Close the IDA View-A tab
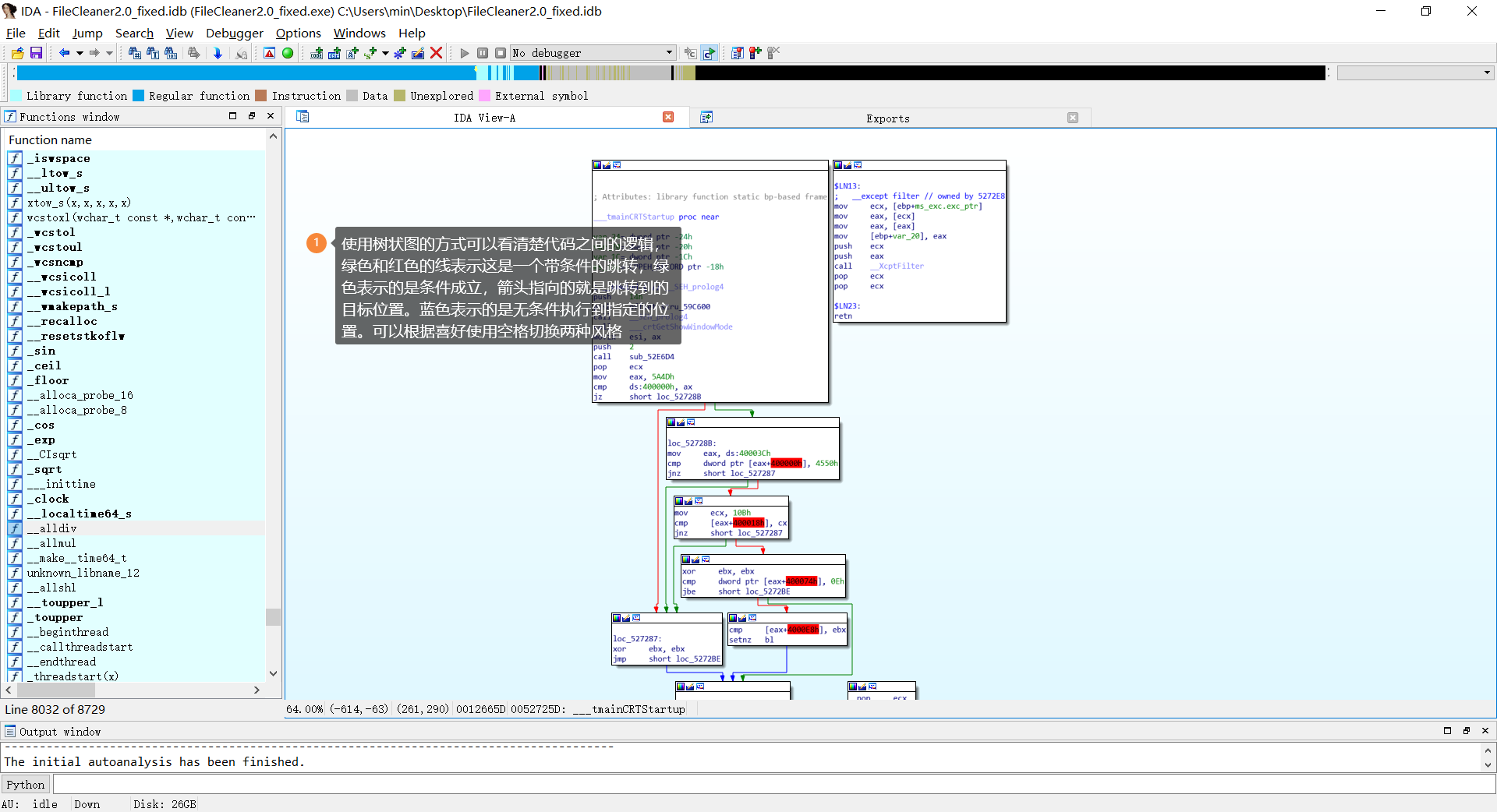The width and height of the screenshot is (1497, 812). coord(668,117)
